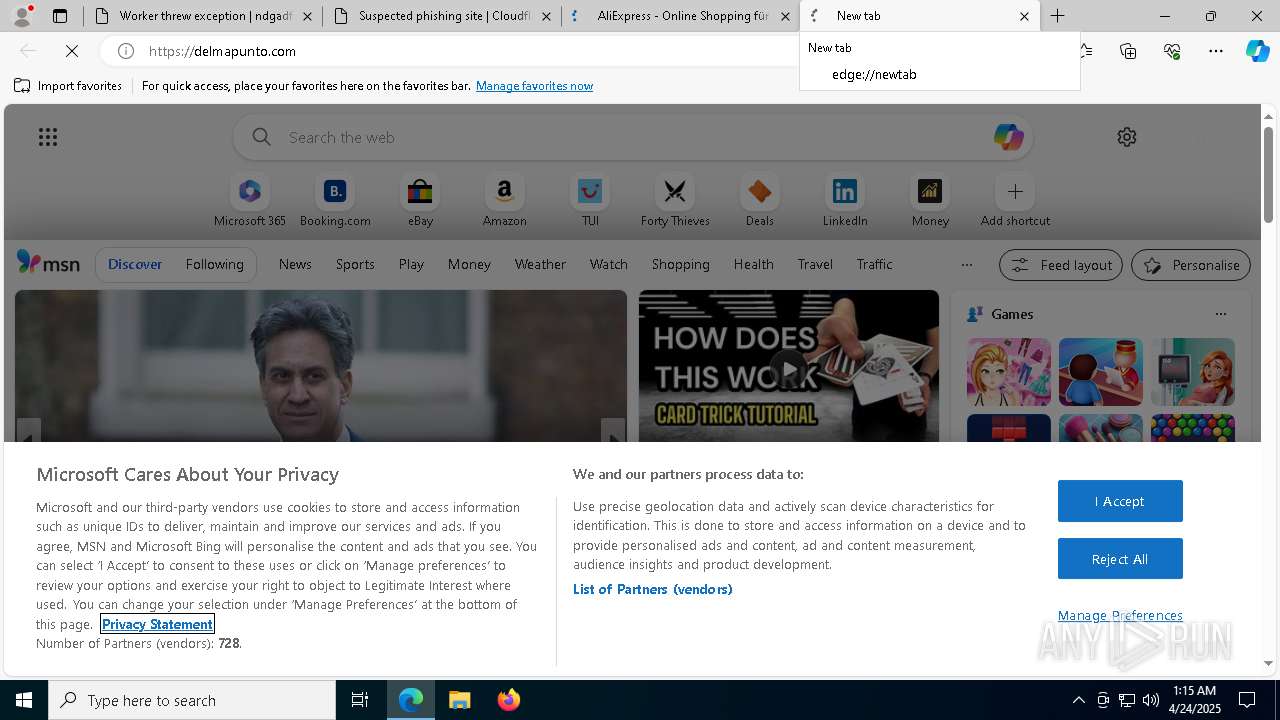Open Deals shortcut tile
The image size is (1280, 720).
coord(760,201)
